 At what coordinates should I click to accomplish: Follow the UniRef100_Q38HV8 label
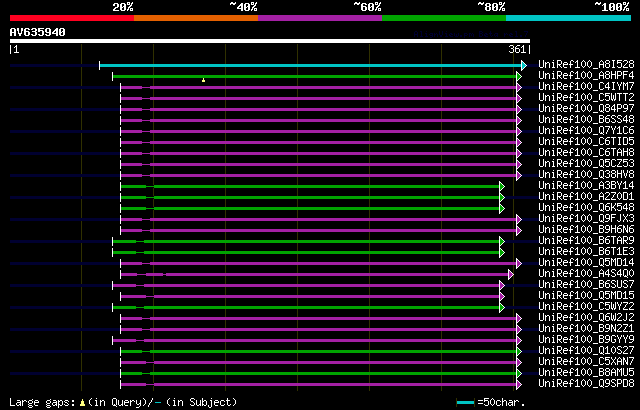[586, 175]
